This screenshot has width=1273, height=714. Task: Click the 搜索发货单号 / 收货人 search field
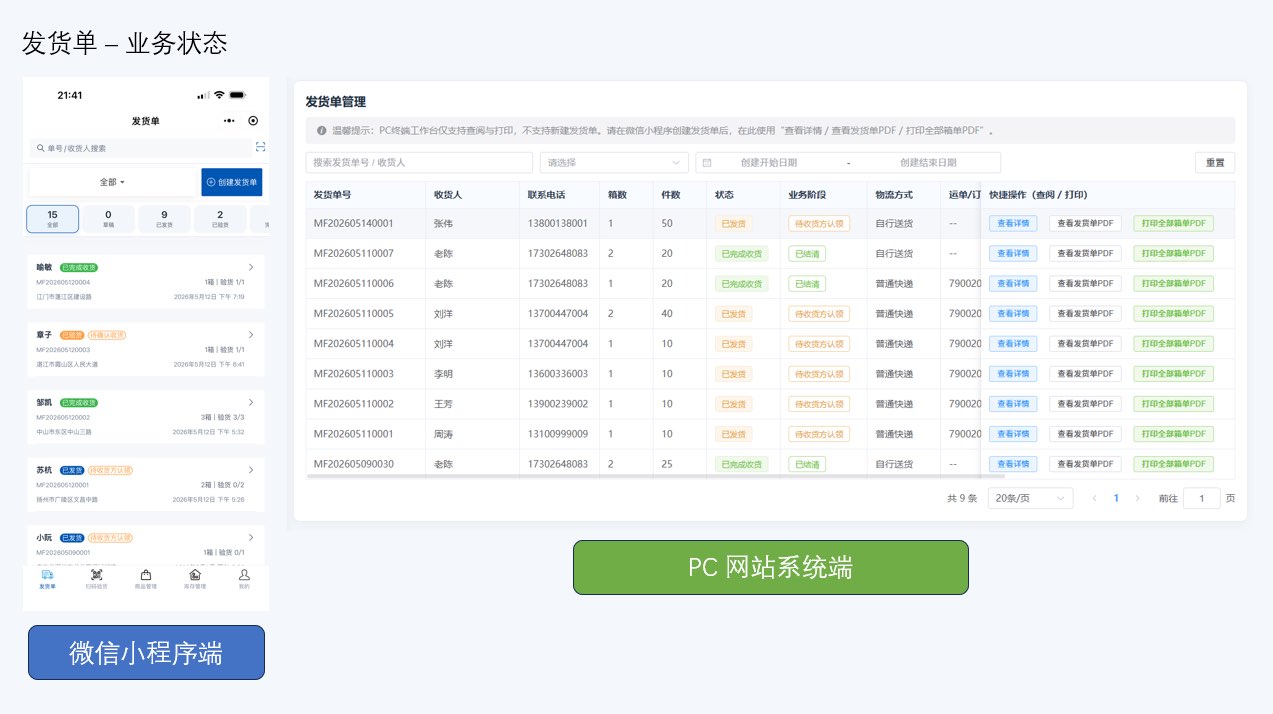tap(419, 162)
